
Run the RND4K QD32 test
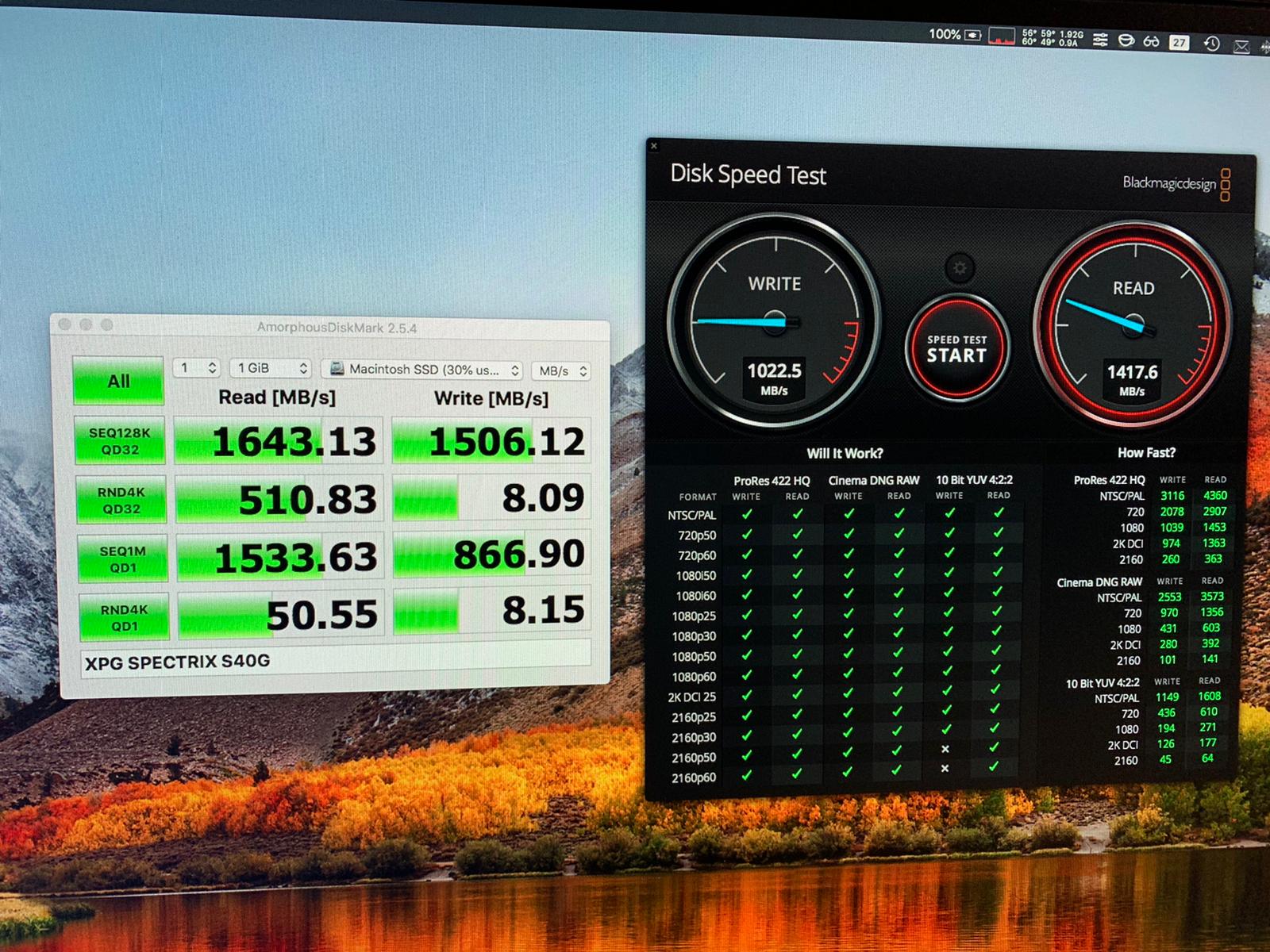(121, 501)
